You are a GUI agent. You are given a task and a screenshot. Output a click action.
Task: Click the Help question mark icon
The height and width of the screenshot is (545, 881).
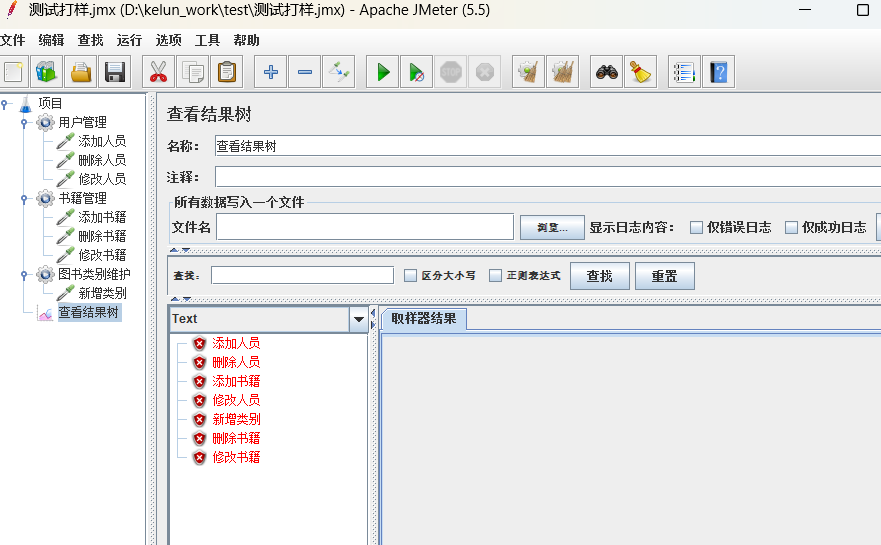[x=719, y=72]
